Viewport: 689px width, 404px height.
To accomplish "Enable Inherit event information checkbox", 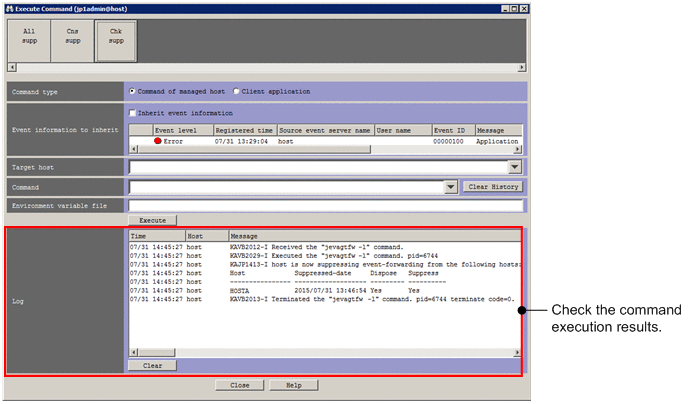I will tap(133, 113).
